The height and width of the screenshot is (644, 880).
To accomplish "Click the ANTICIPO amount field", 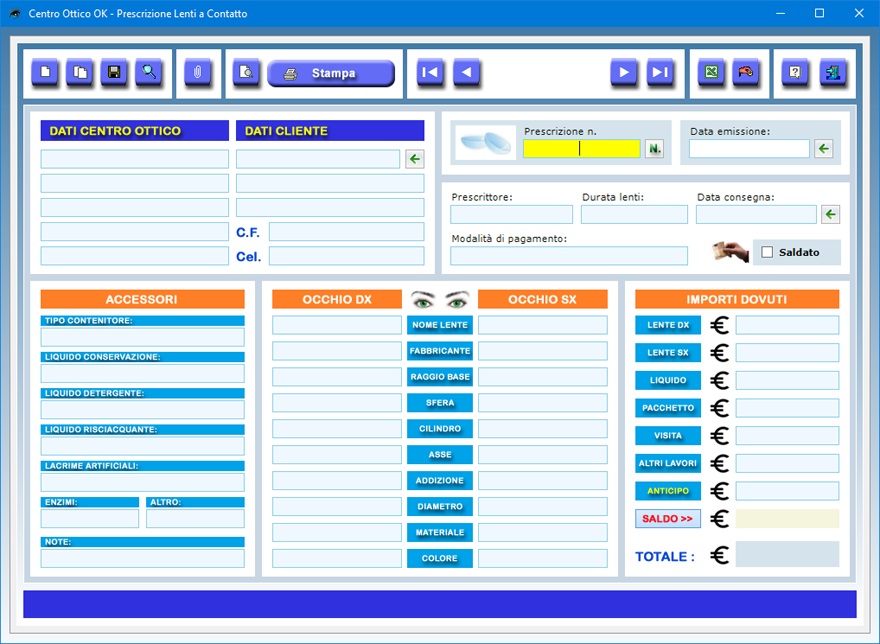I will click(787, 491).
